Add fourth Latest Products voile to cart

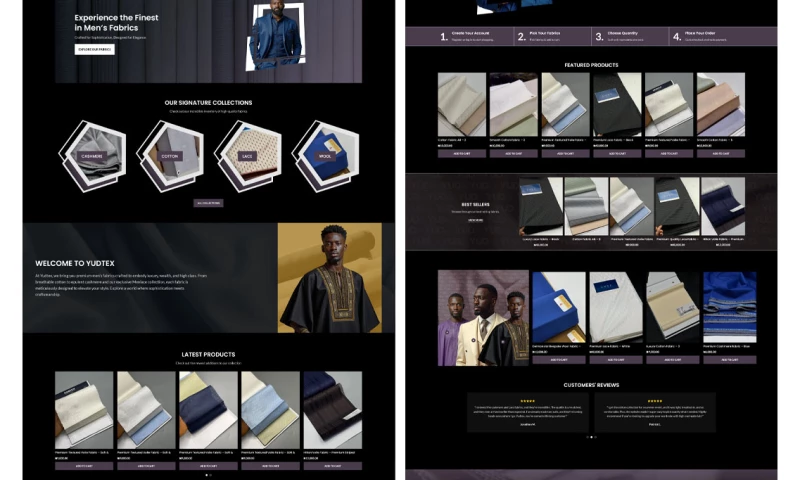pos(270,466)
